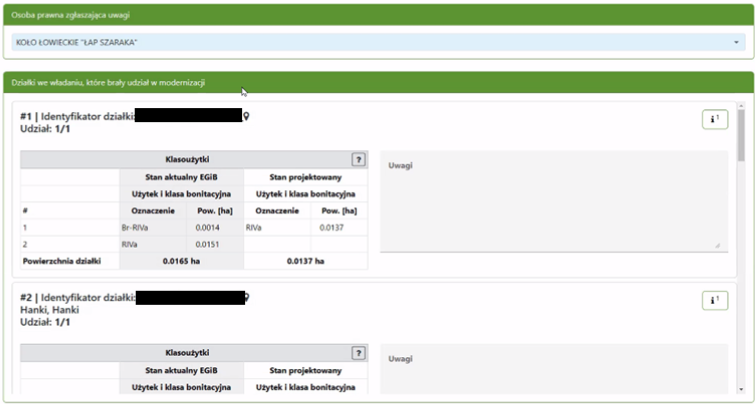Click the Klasoużytki help icon in parcel #1
755x404 pixels.
coord(358,159)
